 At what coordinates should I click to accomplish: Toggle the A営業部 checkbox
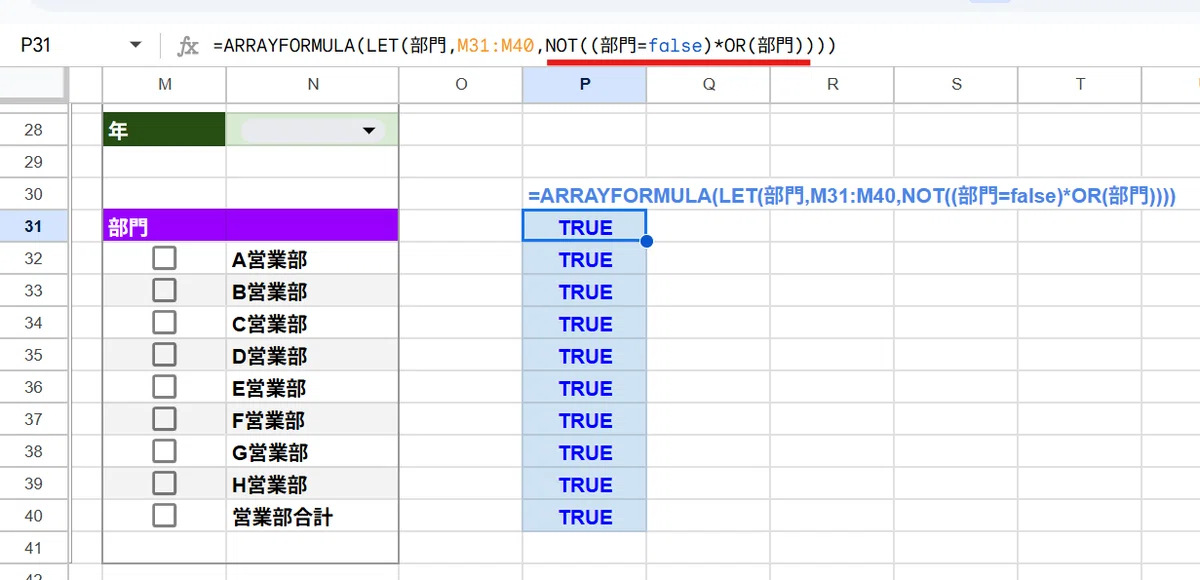[164, 259]
